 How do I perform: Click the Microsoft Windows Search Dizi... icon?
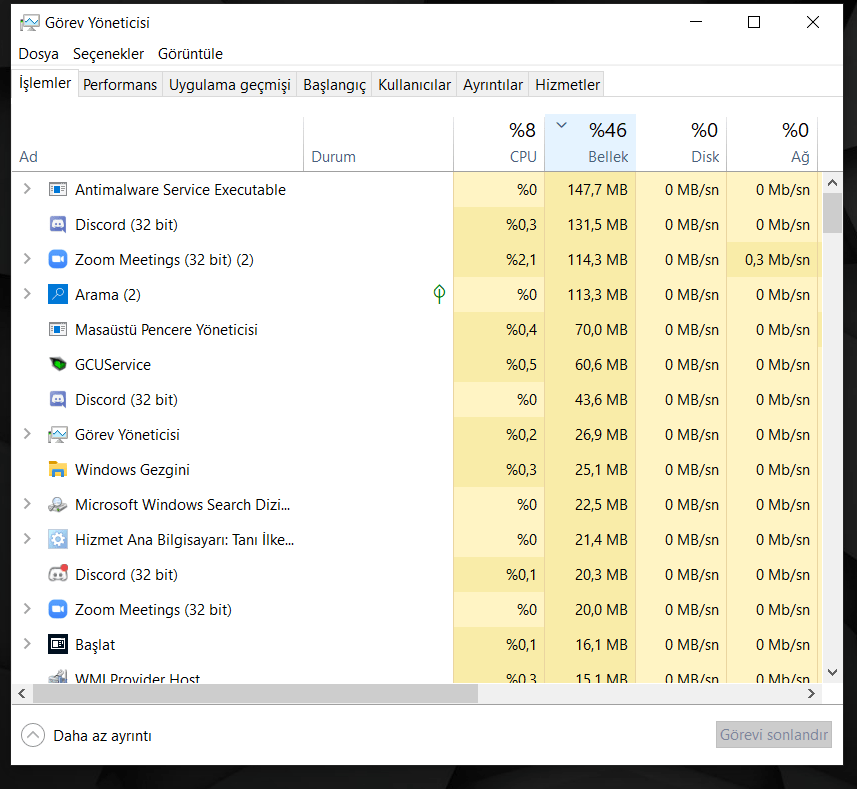tap(58, 504)
